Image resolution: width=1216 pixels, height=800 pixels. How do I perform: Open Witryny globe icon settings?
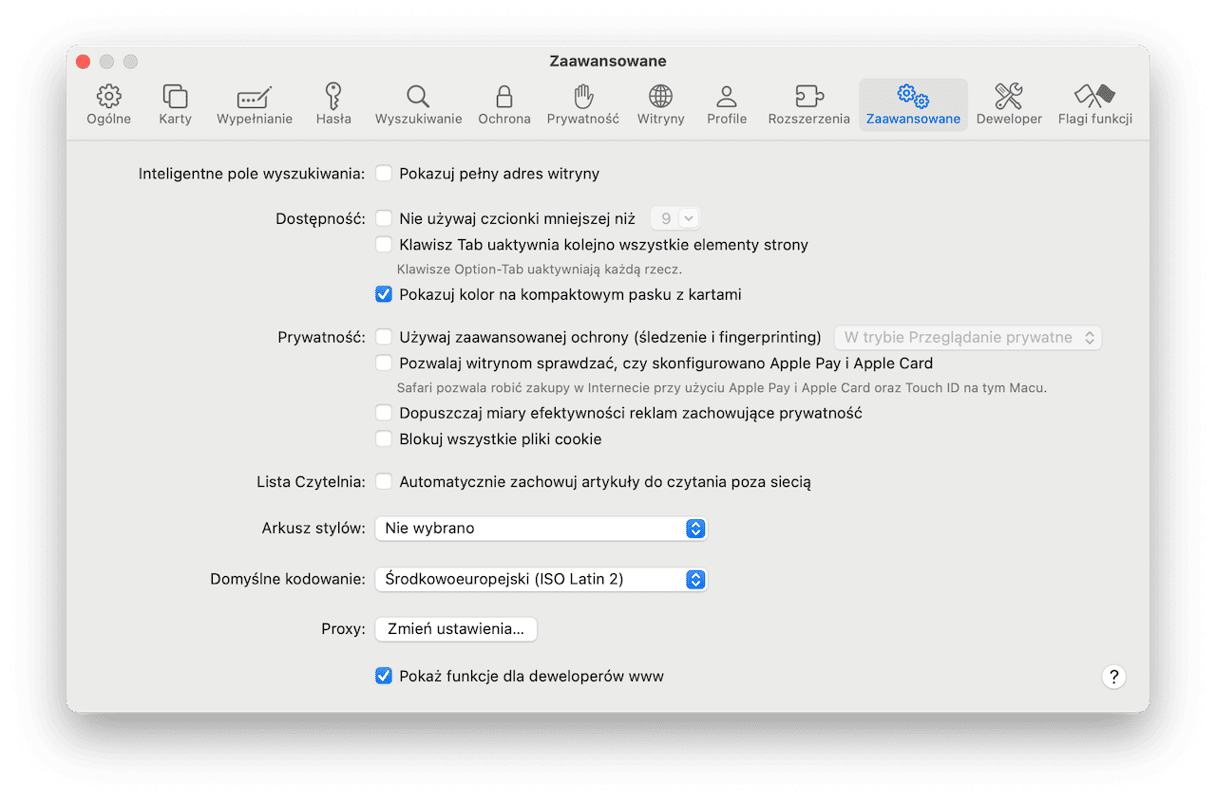(660, 97)
